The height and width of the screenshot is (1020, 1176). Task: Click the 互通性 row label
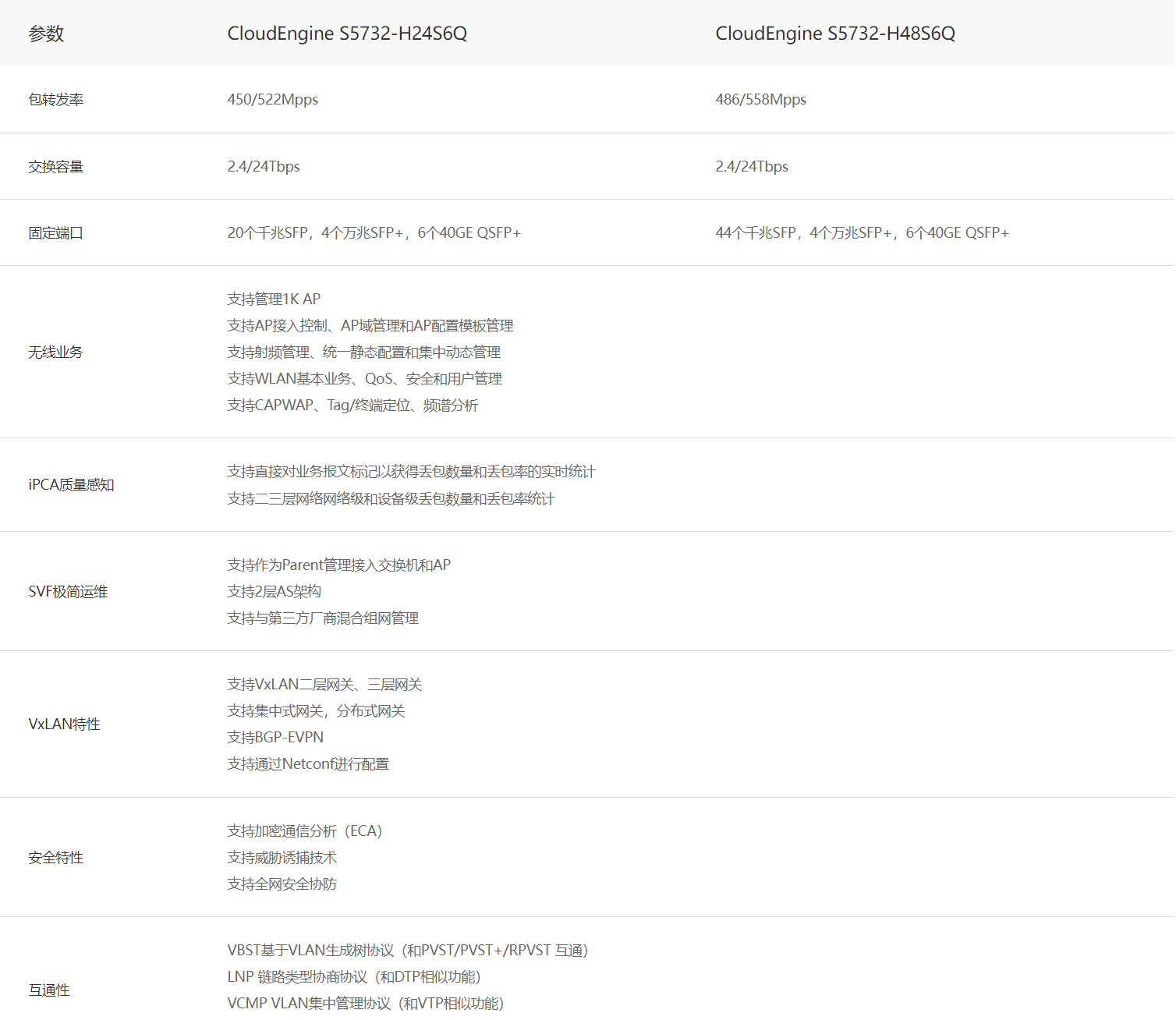click(x=49, y=990)
